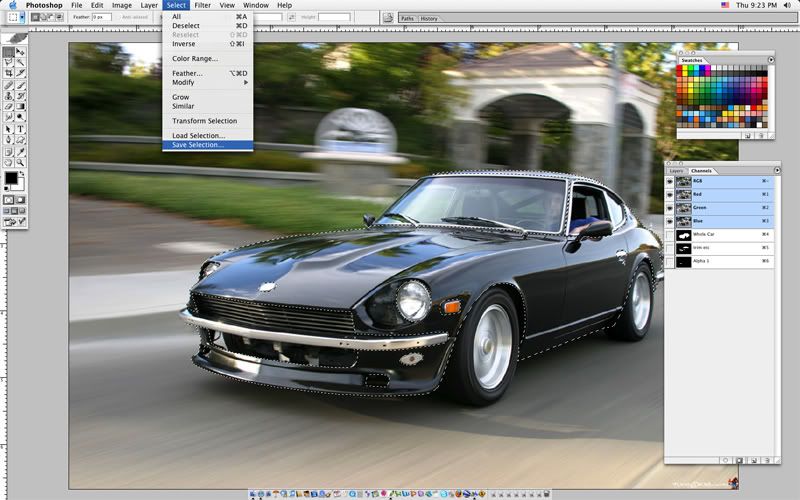Select the Move tool
The image size is (800, 500).
click(22, 52)
